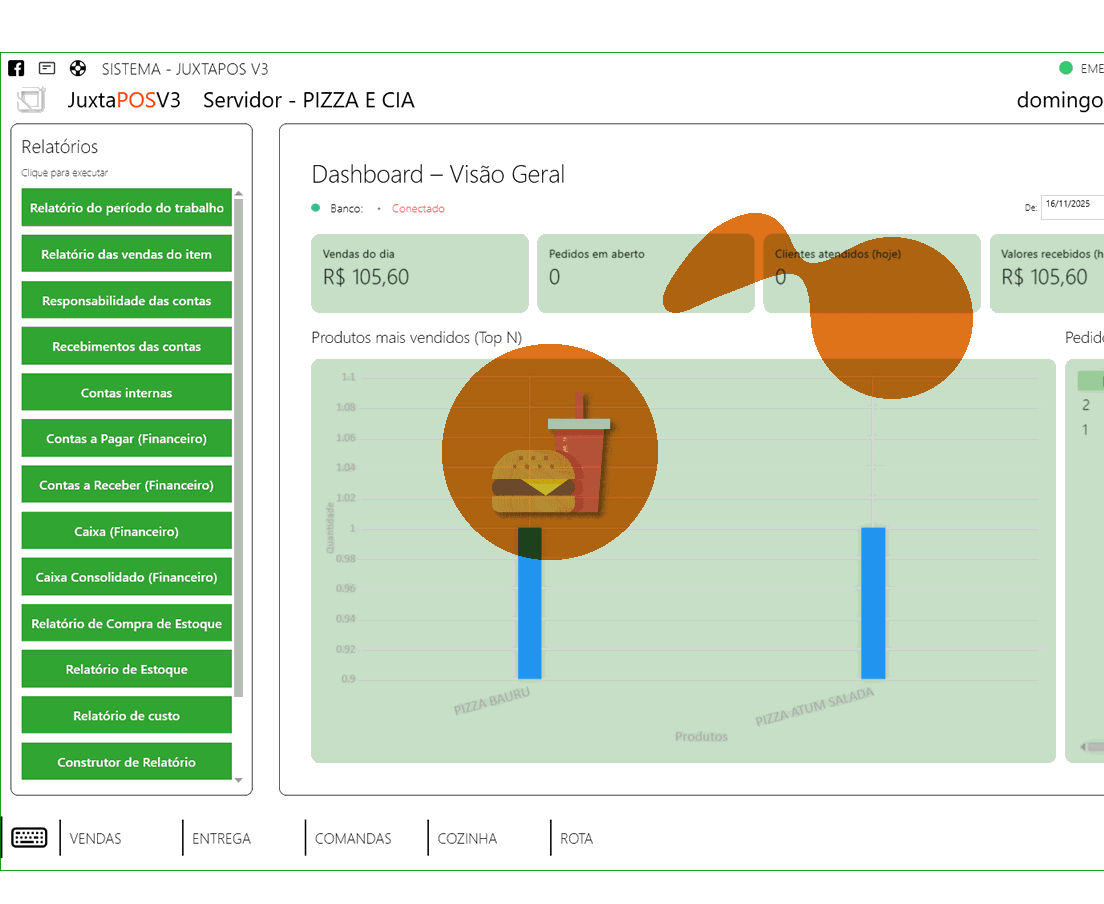Open the ROTA tab
Image resolution: width=1104 pixels, height=904 pixels.
click(x=577, y=839)
